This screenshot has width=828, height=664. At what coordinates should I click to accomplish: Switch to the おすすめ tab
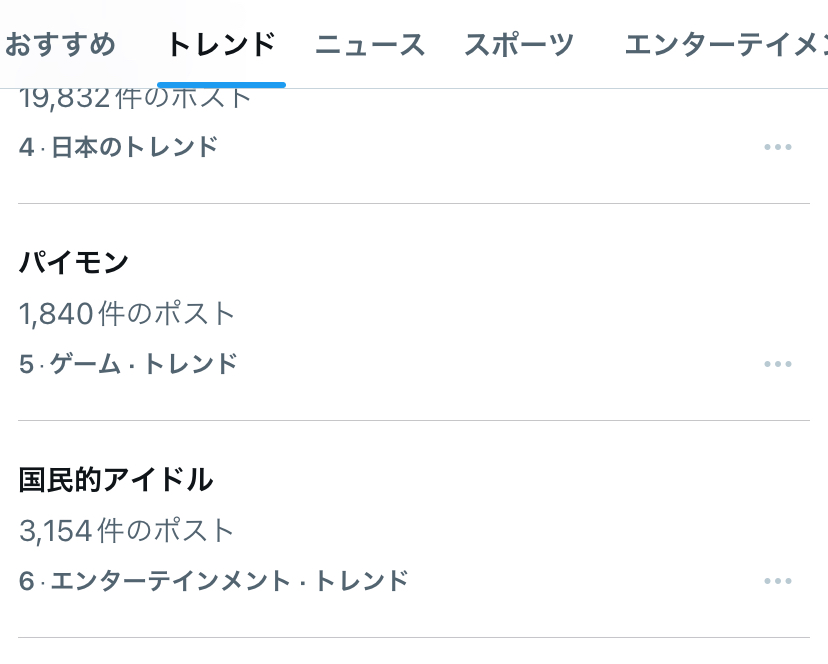60,45
